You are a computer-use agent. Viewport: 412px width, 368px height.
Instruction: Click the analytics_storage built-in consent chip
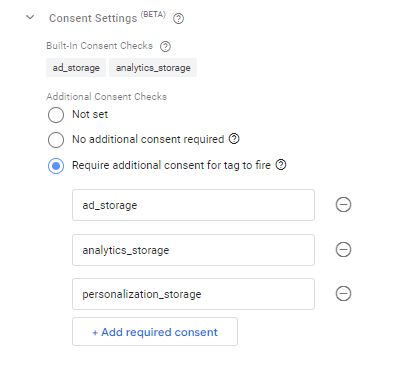pos(153,68)
